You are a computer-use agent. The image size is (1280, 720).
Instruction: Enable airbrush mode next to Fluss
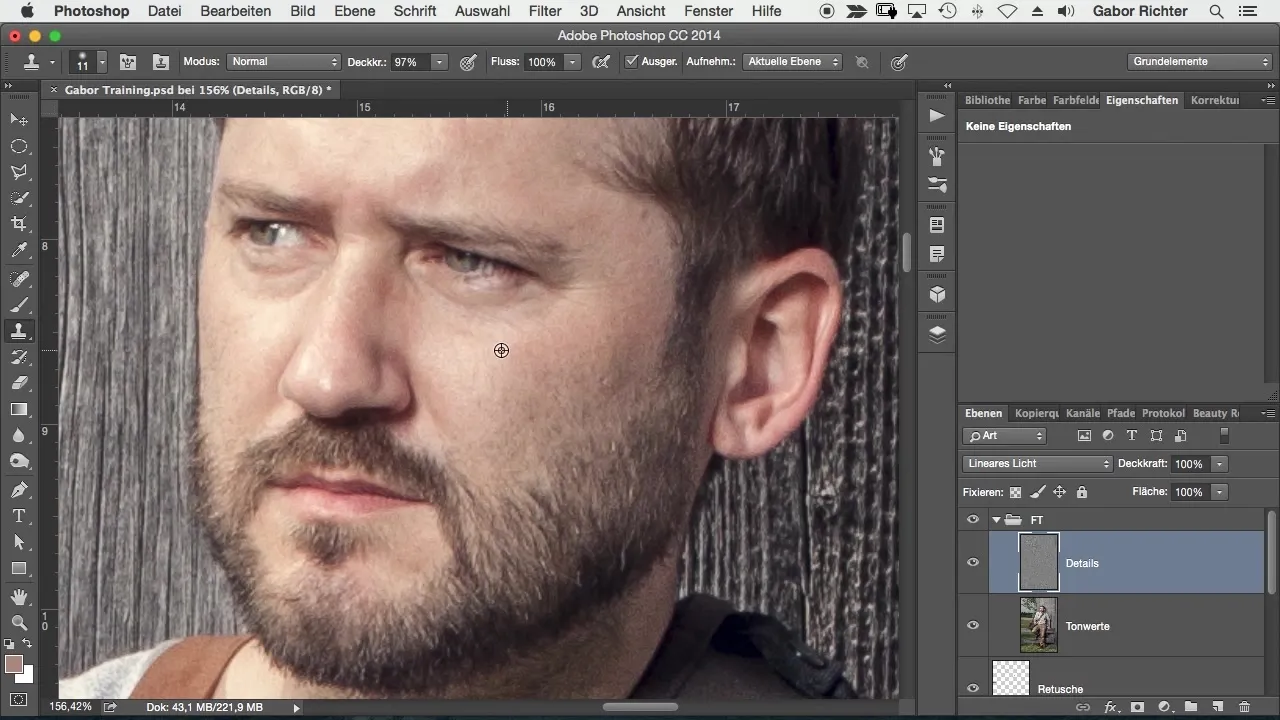pyautogui.click(x=601, y=62)
